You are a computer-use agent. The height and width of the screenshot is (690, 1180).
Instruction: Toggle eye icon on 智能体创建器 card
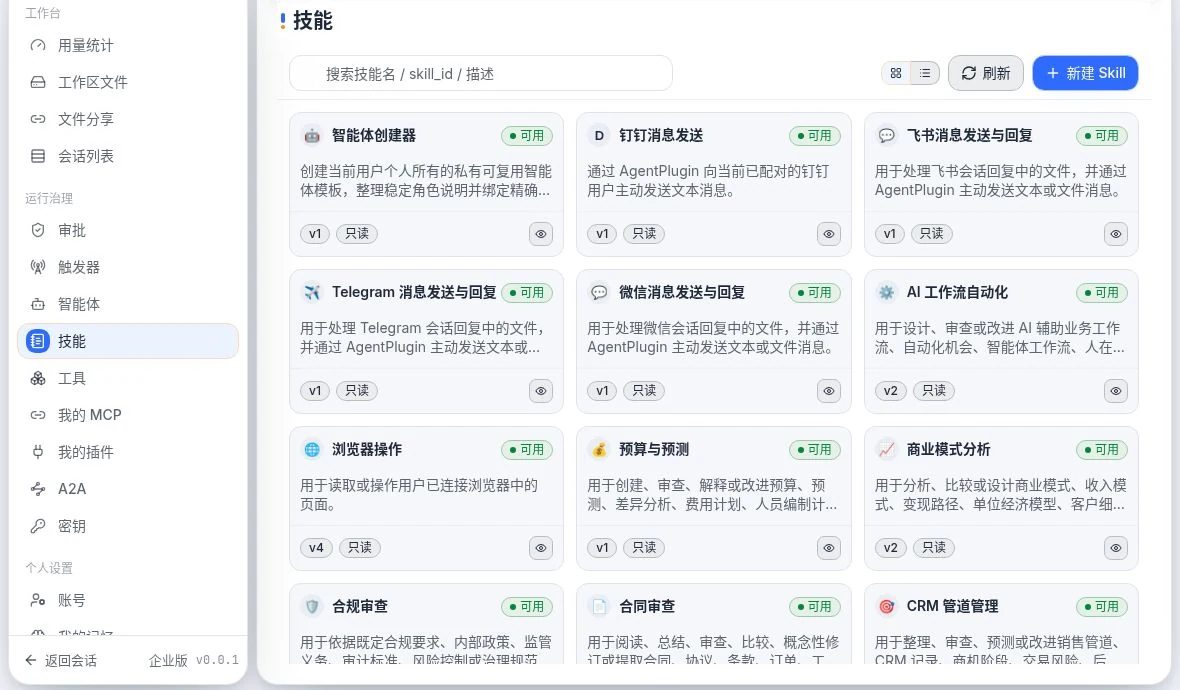[x=541, y=234]
